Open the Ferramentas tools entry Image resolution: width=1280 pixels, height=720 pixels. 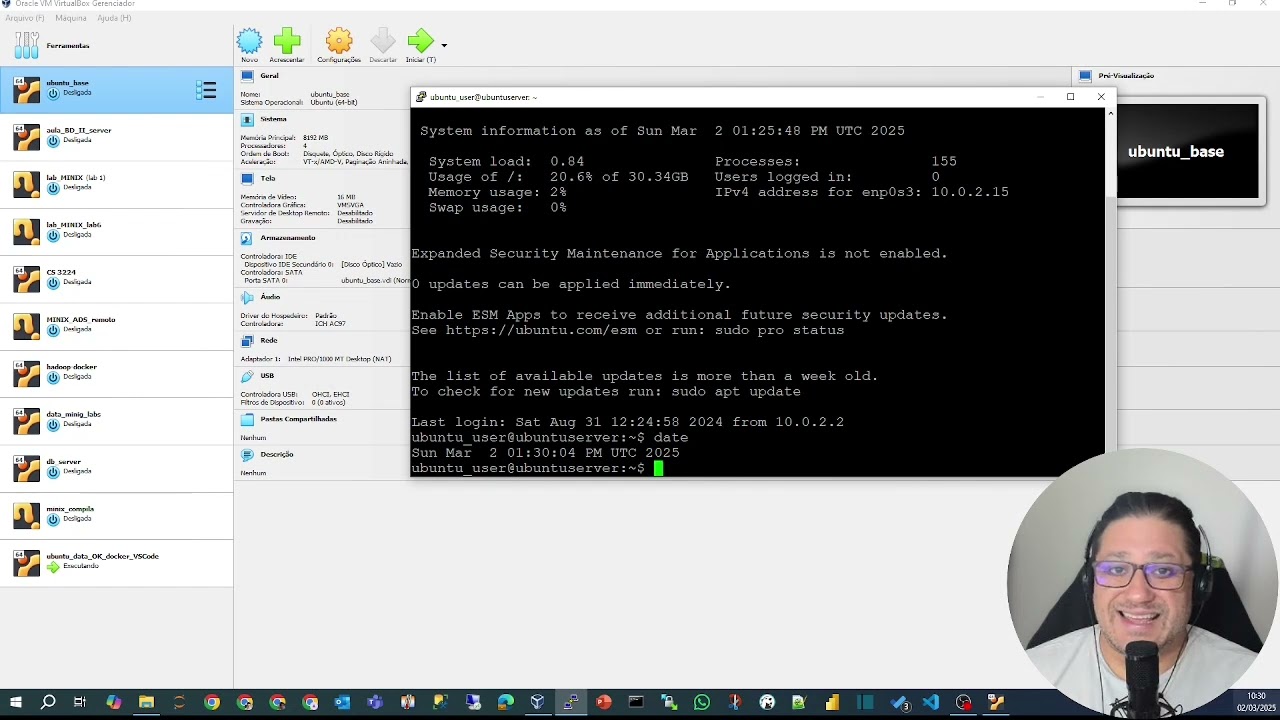[116, 45]
